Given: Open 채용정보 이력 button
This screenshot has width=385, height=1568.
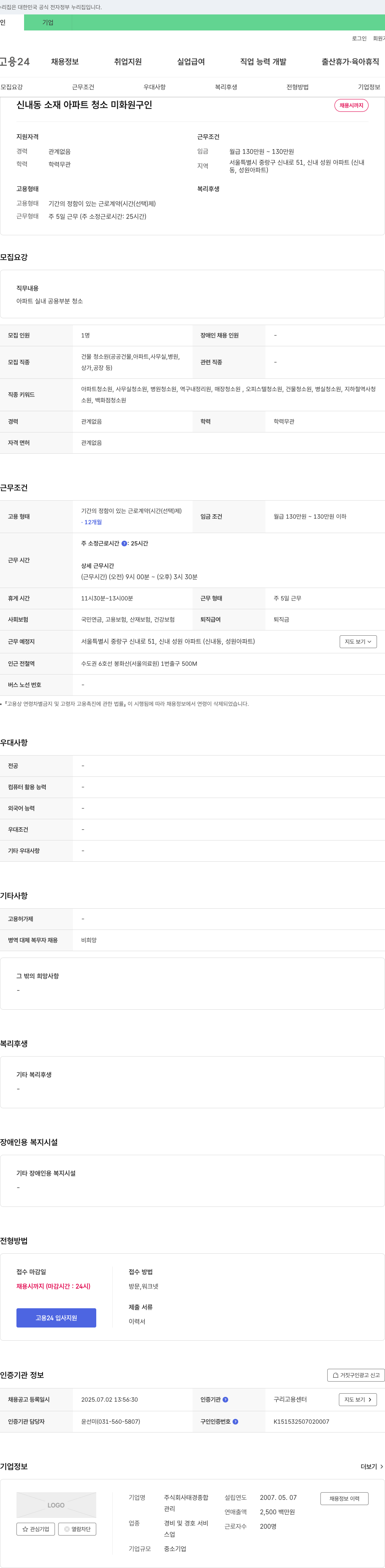Looking at the screenshot, I should tap(344, 1499).
